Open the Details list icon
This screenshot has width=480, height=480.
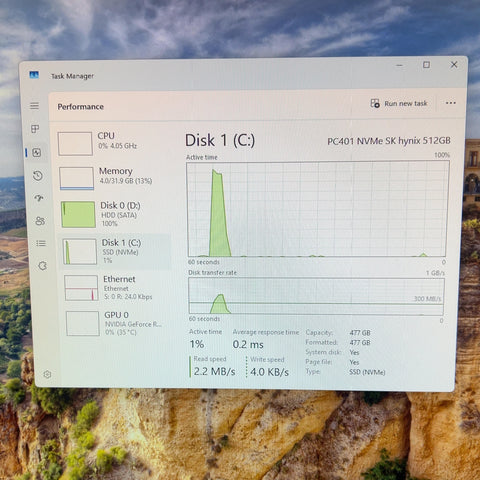pos(41,243)
